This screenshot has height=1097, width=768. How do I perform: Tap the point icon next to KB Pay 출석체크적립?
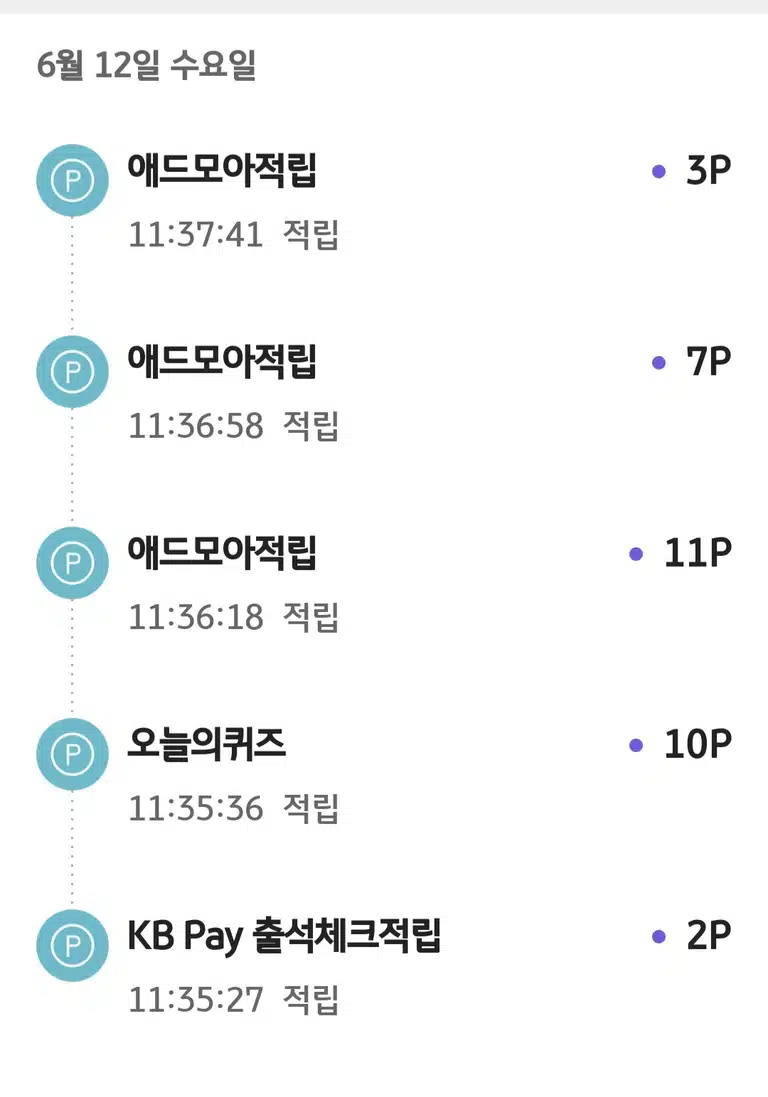[72, 945]
